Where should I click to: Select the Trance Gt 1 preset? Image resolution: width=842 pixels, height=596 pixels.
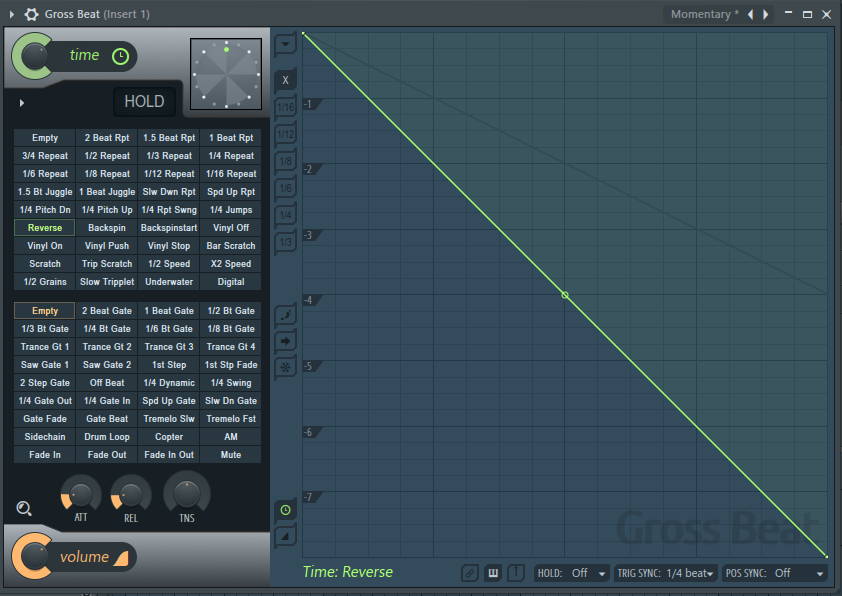[45, 347]
